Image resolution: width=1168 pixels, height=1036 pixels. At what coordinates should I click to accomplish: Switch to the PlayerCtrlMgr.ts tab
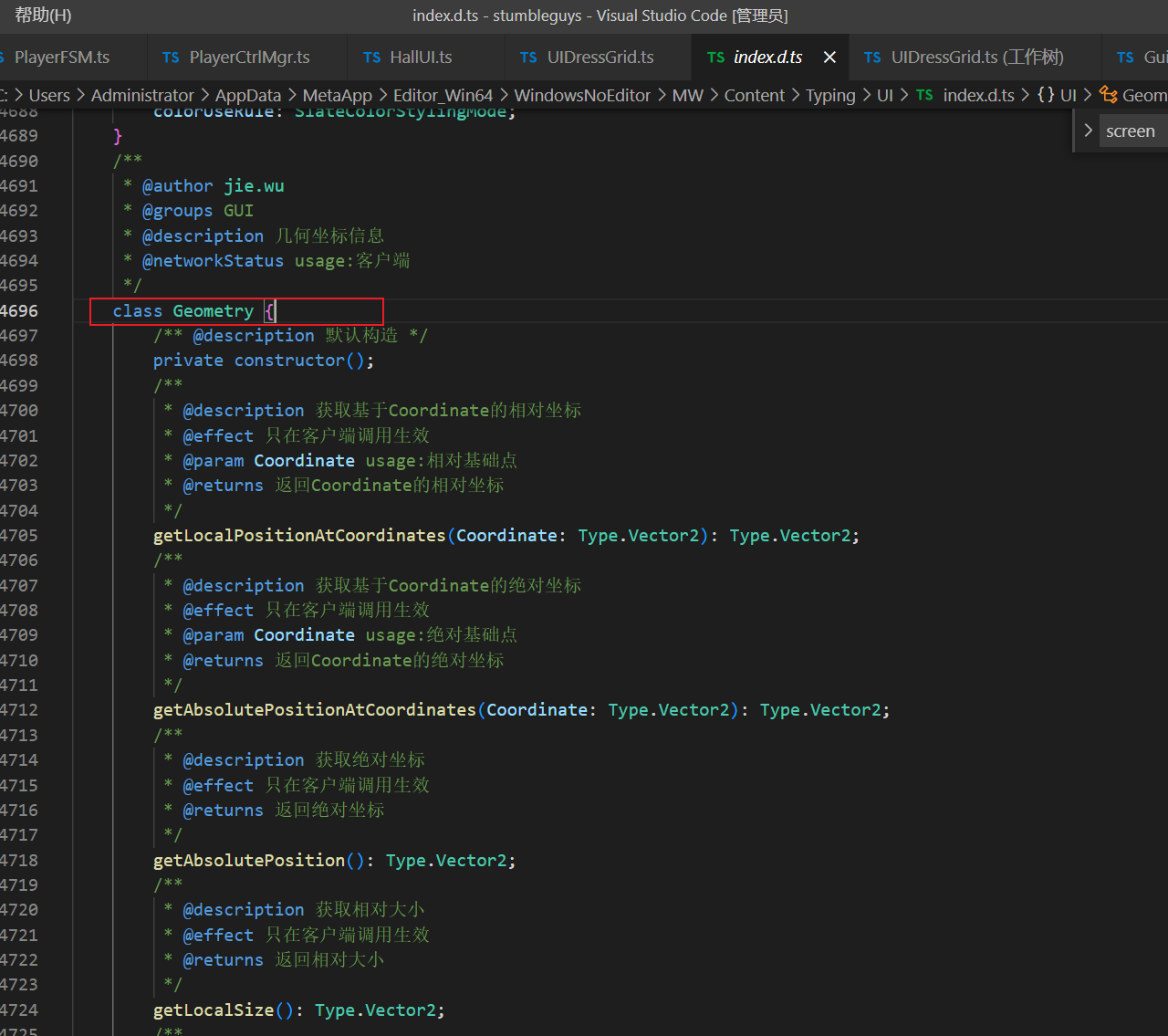point(247,58)
